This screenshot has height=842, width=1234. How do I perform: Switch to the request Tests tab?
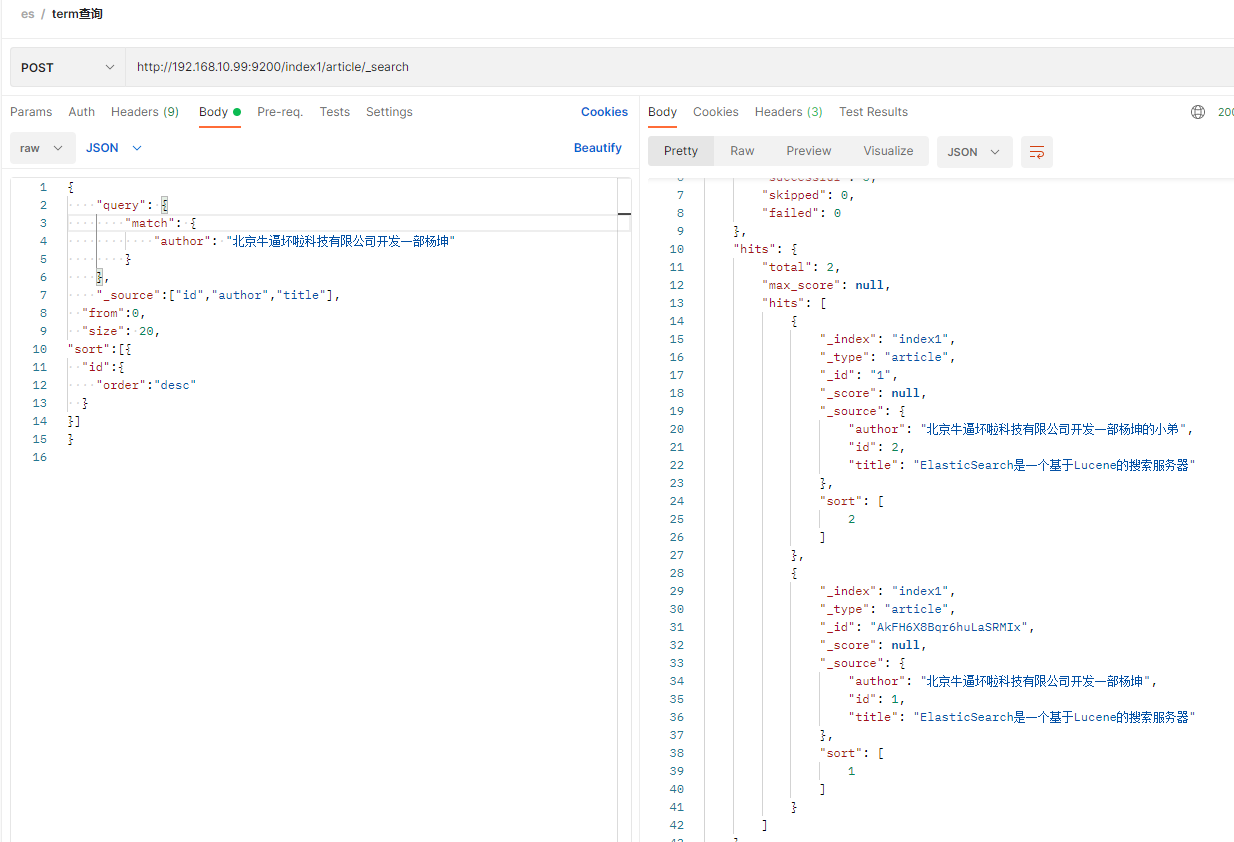pyautogui.click(x=335, y=112)
